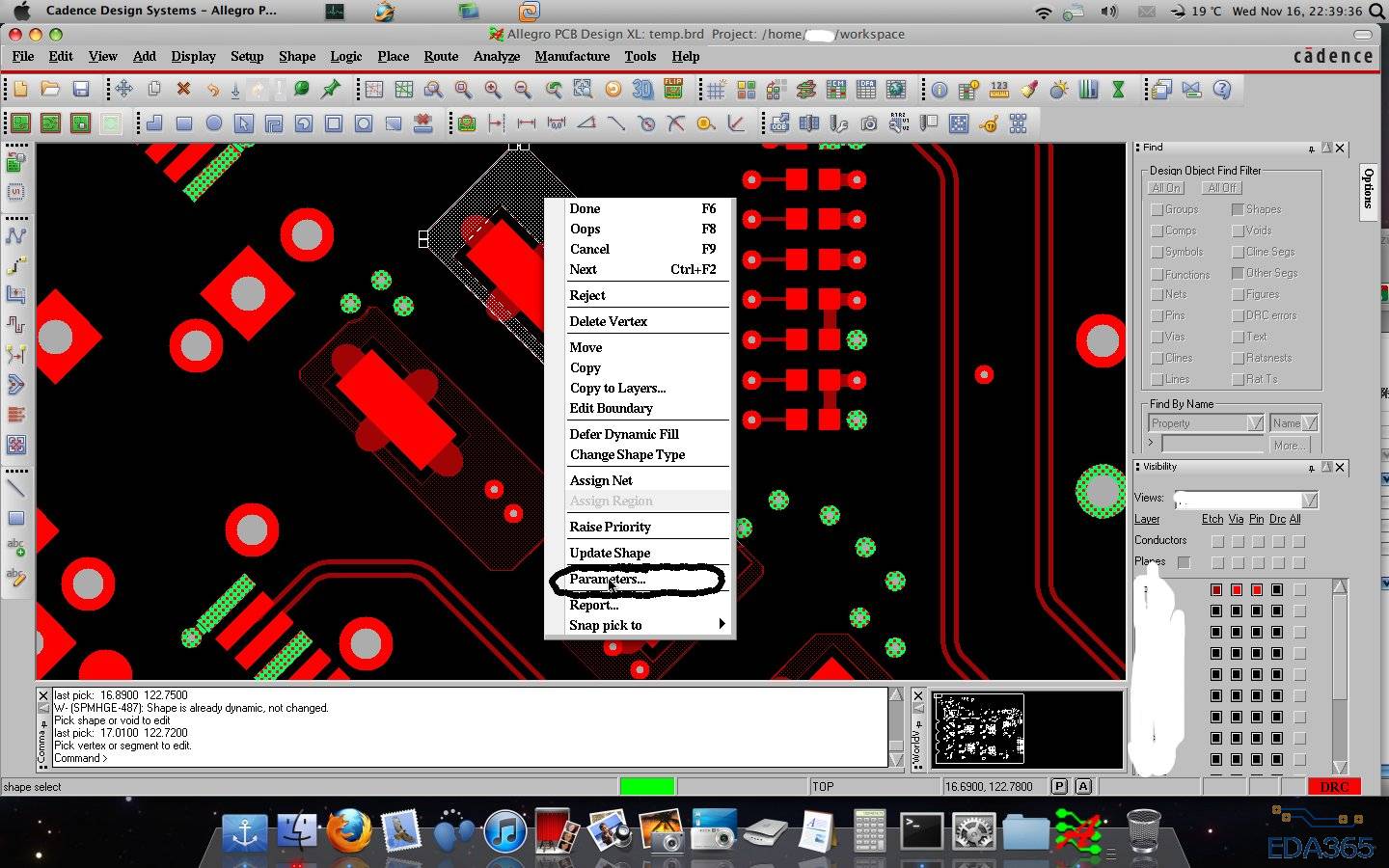The image size is (1389, 868).
Task: Enable the Shapes checkbox in Find filter
Action: tap(1238, 209)
